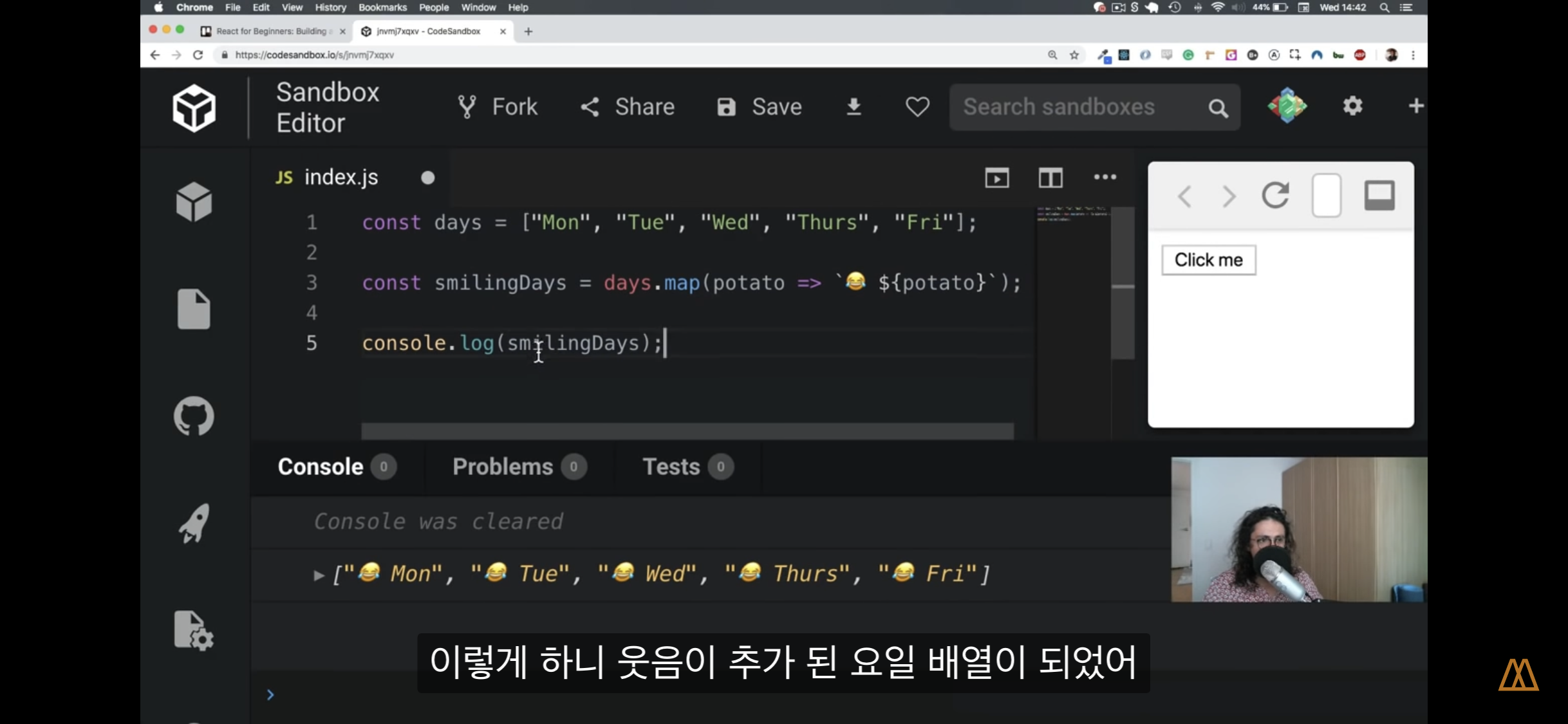This screenshot has width=1568, height=724.
Task: Select the React for Beginners browser tab
Action: click(273, 31)
